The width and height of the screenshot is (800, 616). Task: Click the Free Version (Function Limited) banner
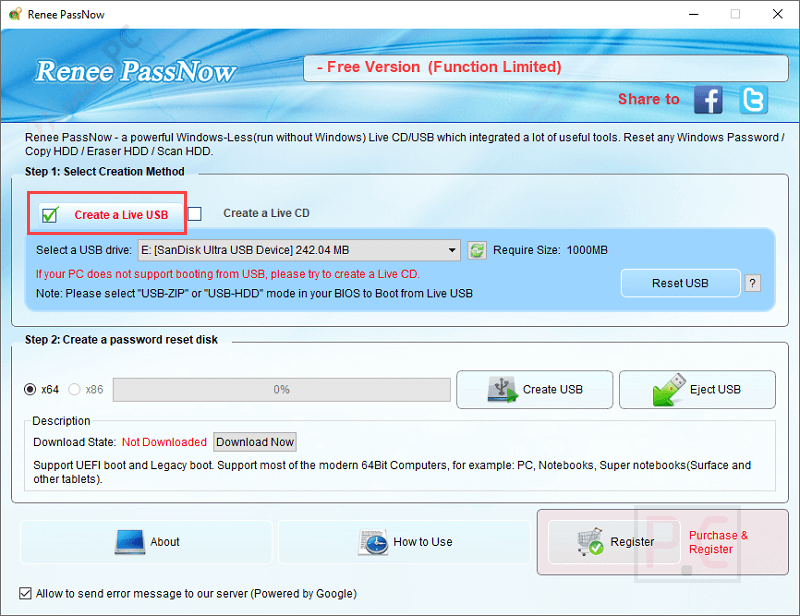pos(545,67)
